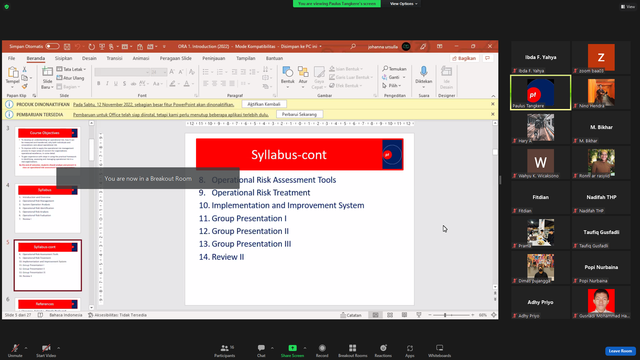Screen dimensions: 640x360
Task: Start recording with the Record icon
Action: (322, 348)
